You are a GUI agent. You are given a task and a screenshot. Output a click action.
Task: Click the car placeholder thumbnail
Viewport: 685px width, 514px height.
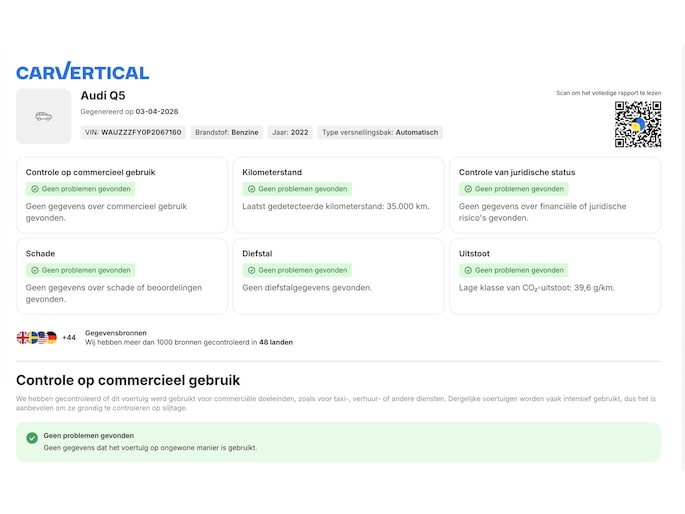[x=43, y=116]
